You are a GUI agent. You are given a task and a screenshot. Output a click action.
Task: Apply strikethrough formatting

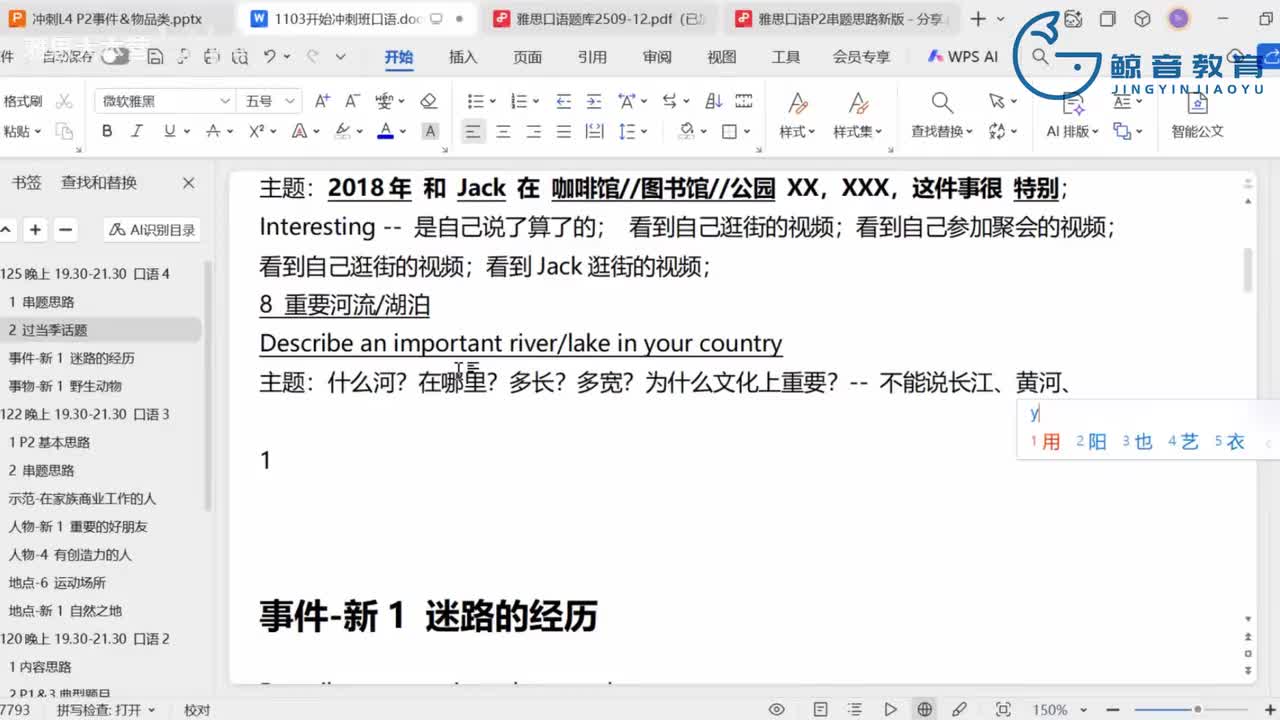coord(212,131)
